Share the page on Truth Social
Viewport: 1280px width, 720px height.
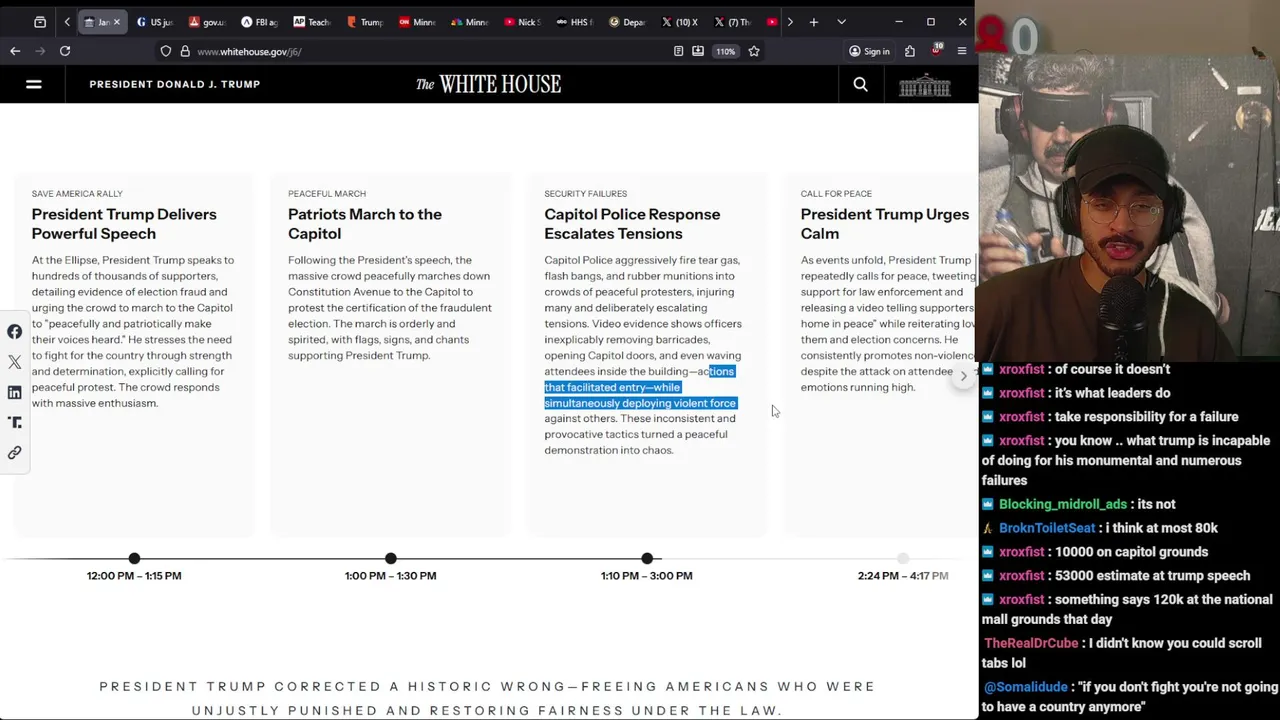point(14,422)
